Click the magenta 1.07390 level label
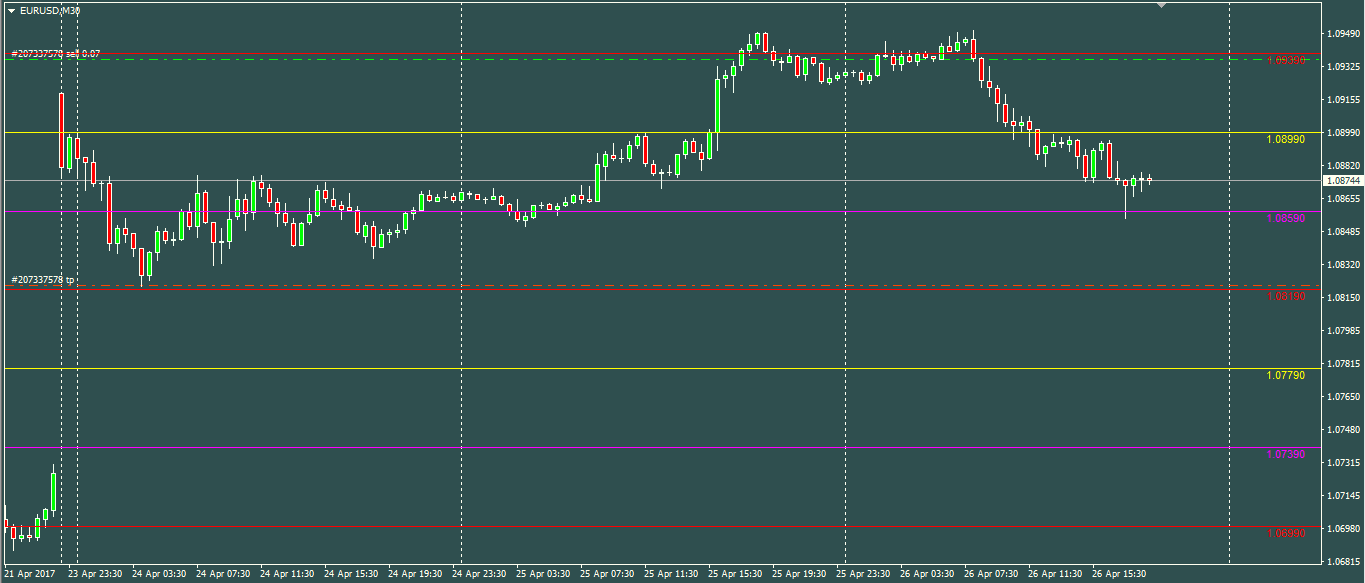Image resolution: width=1365 pixels, height=583 pixels. 1285,454
